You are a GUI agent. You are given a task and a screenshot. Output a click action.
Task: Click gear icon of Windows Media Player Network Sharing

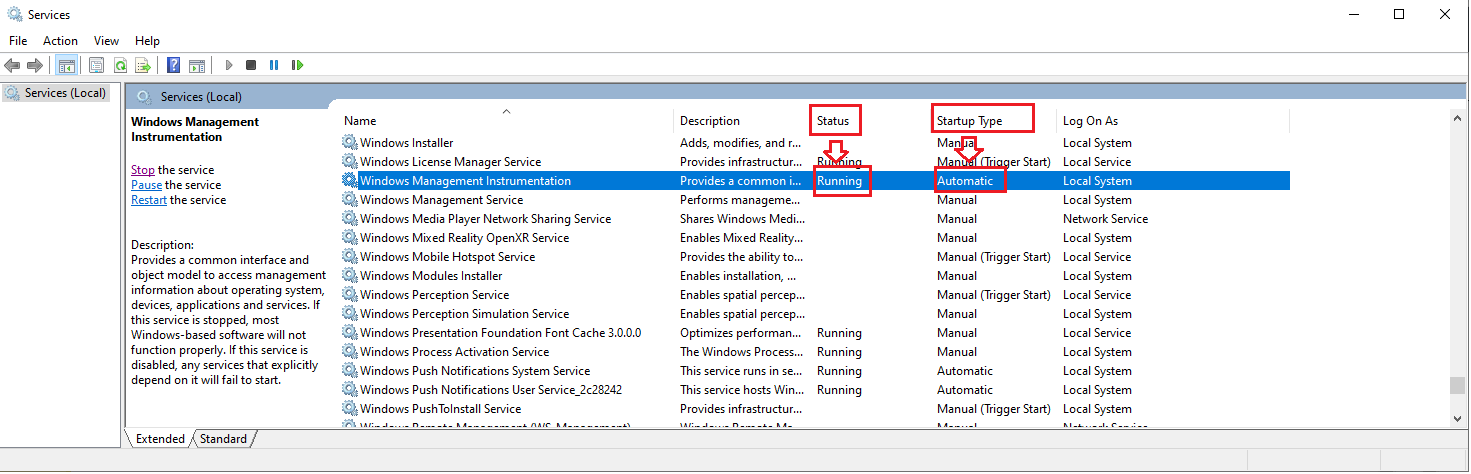point(349,219)
